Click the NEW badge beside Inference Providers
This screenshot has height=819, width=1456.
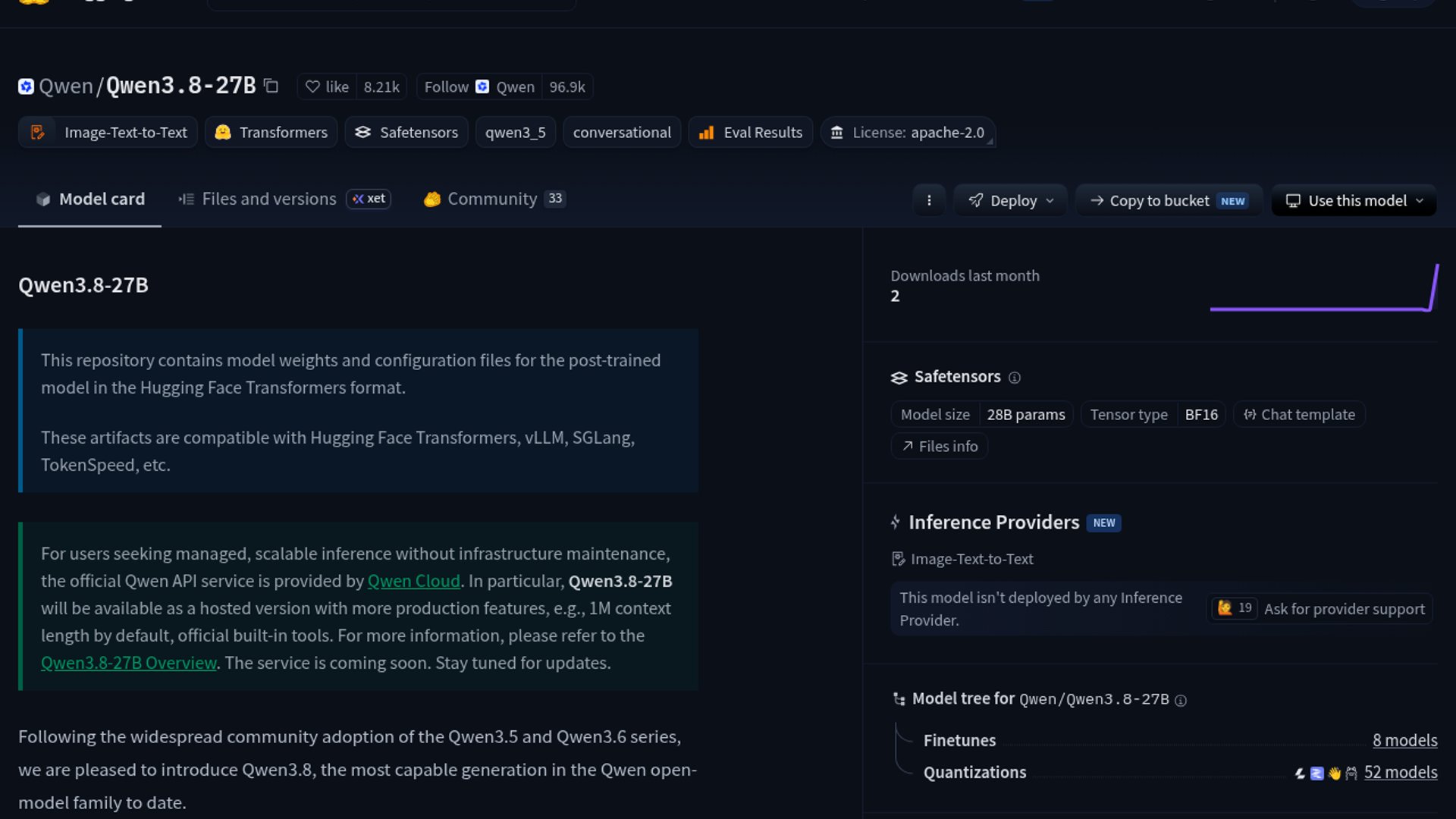click(1104, 523)
